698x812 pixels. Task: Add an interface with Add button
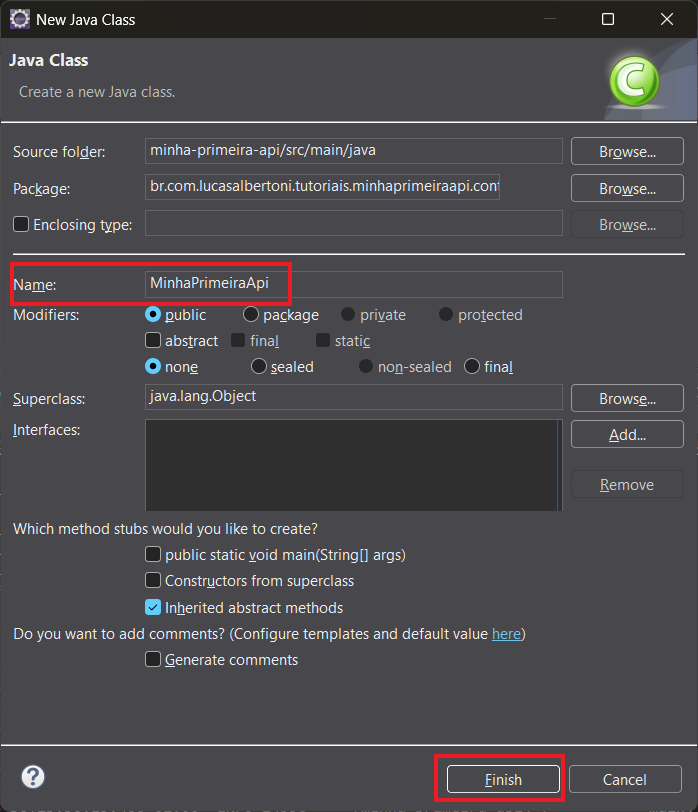click(x=627, y=435)
